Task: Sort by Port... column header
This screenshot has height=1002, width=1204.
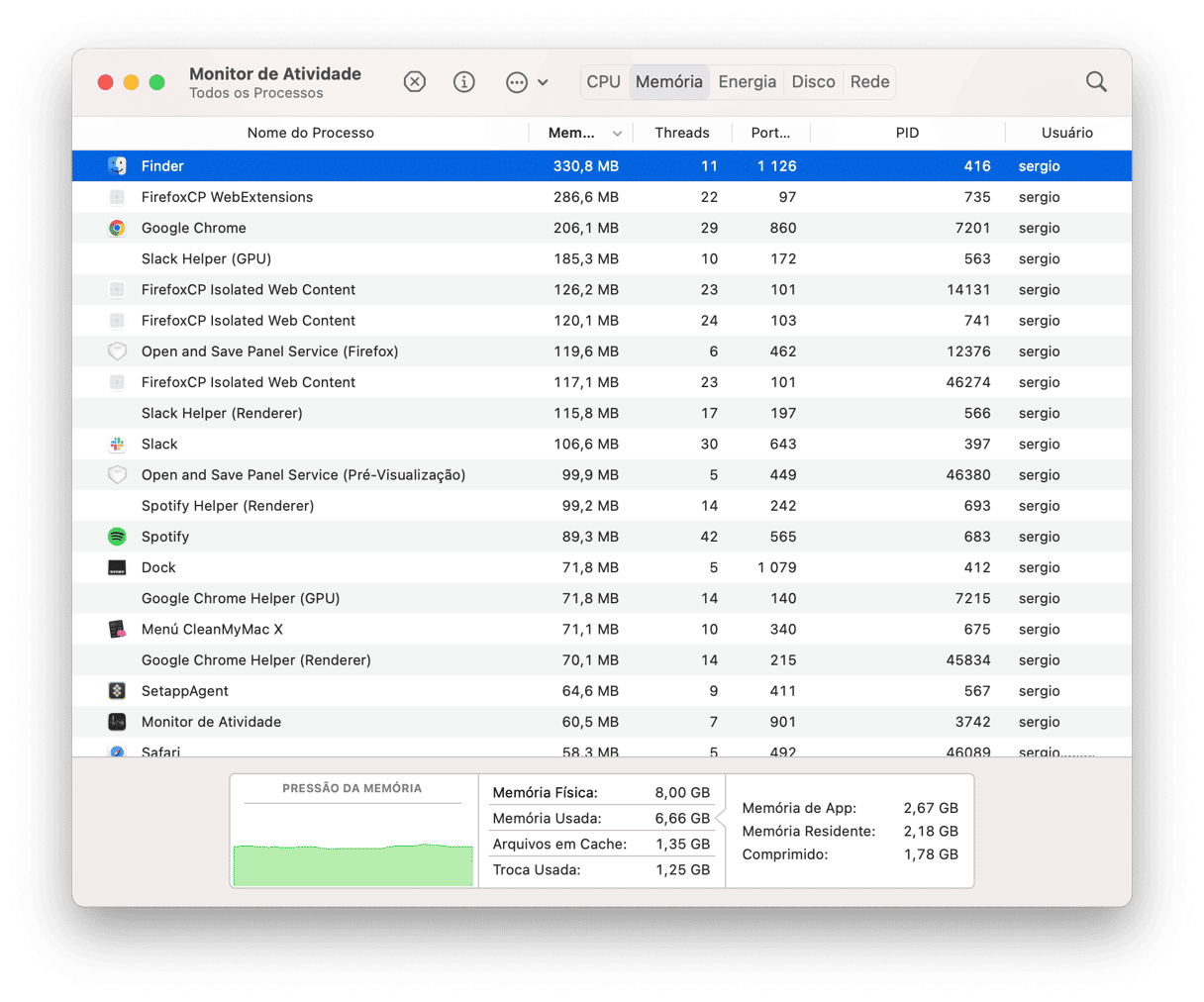Action: point(770,133)
